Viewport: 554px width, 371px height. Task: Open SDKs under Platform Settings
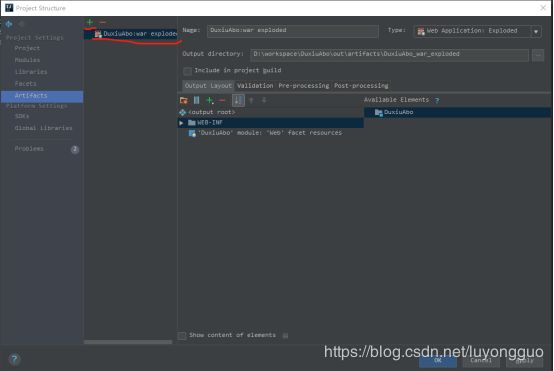pos(22,116)
